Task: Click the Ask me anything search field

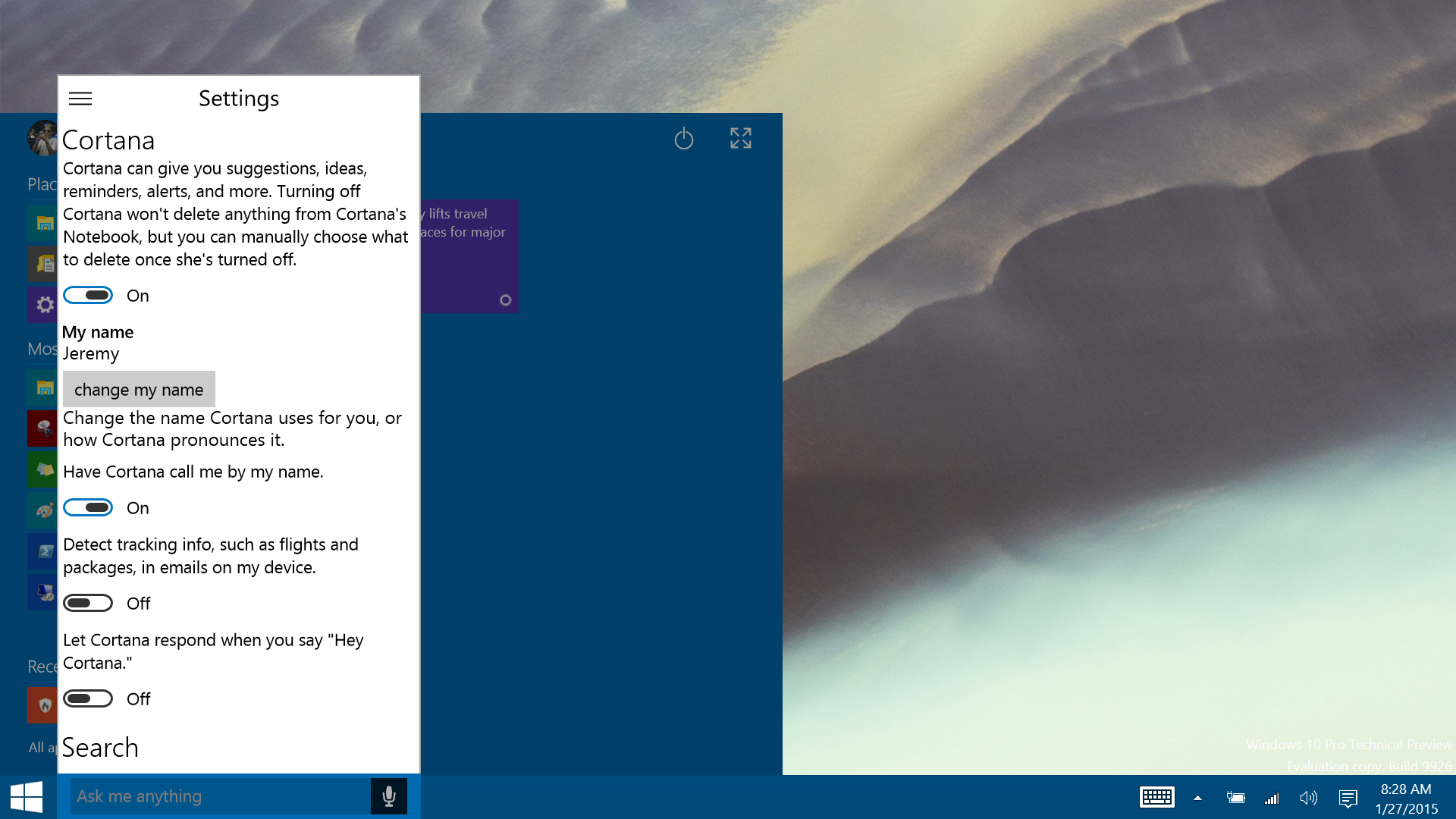Action: point(221,796)
